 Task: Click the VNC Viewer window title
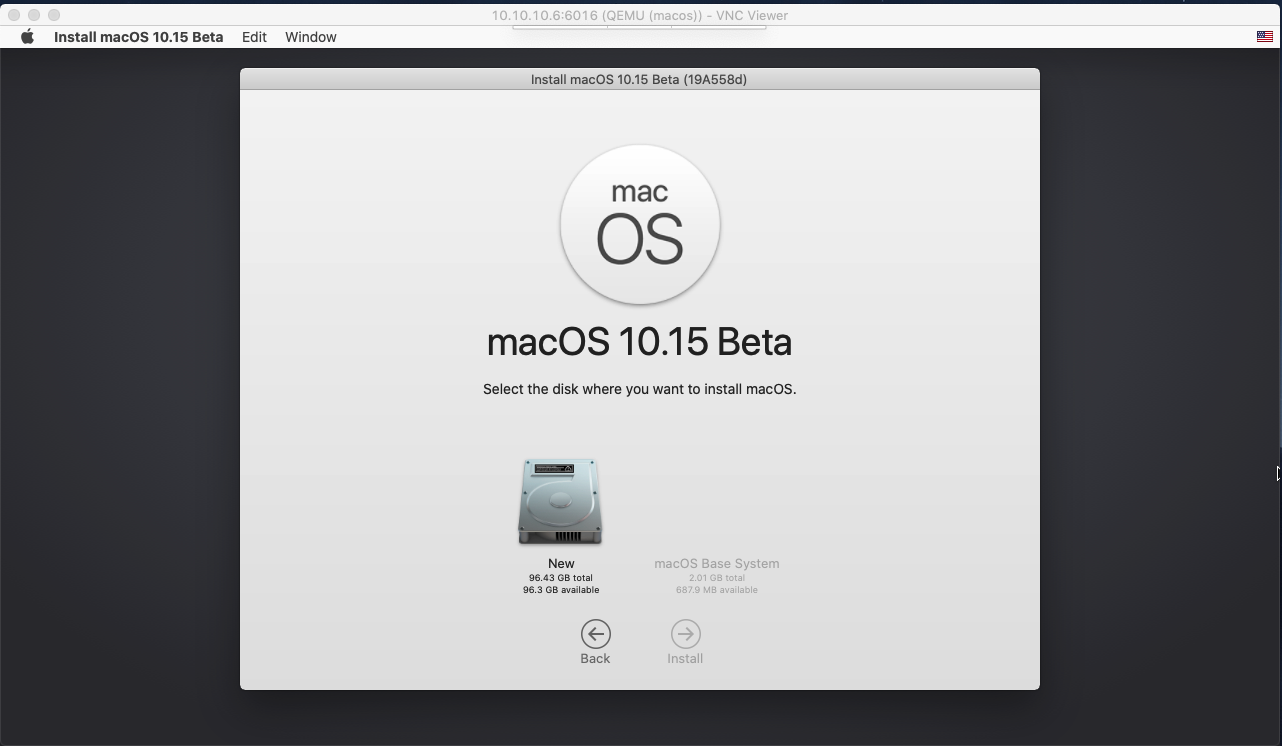[x=640, y=15]
